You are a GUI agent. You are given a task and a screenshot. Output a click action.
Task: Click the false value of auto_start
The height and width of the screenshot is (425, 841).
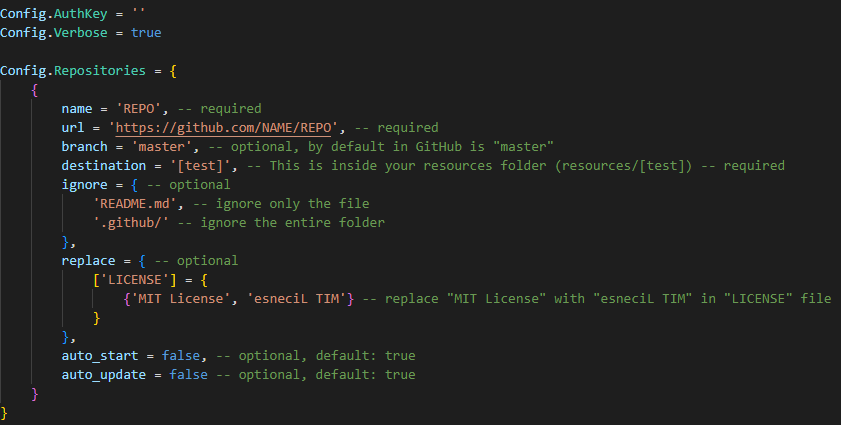click(x=181, y=356)
